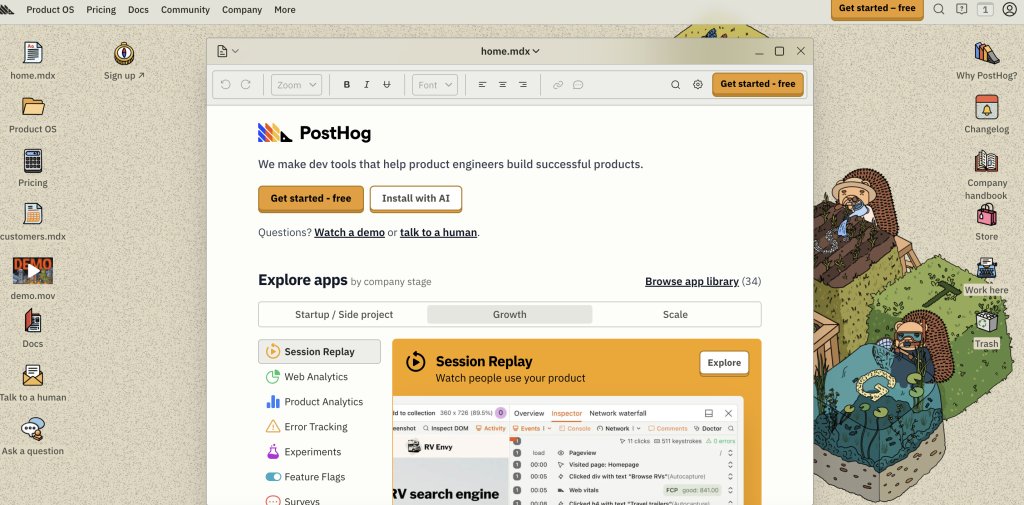This screenshot has width=1024, height=505.
Task: Open the Community menu item
Action: click(x=185, y=10)
